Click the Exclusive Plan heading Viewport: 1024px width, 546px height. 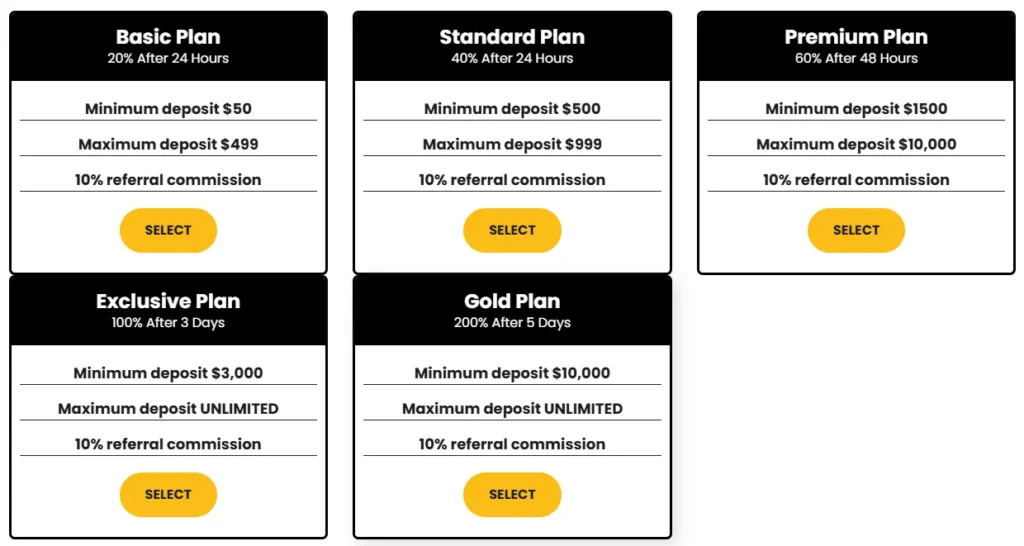coord(168,301)
